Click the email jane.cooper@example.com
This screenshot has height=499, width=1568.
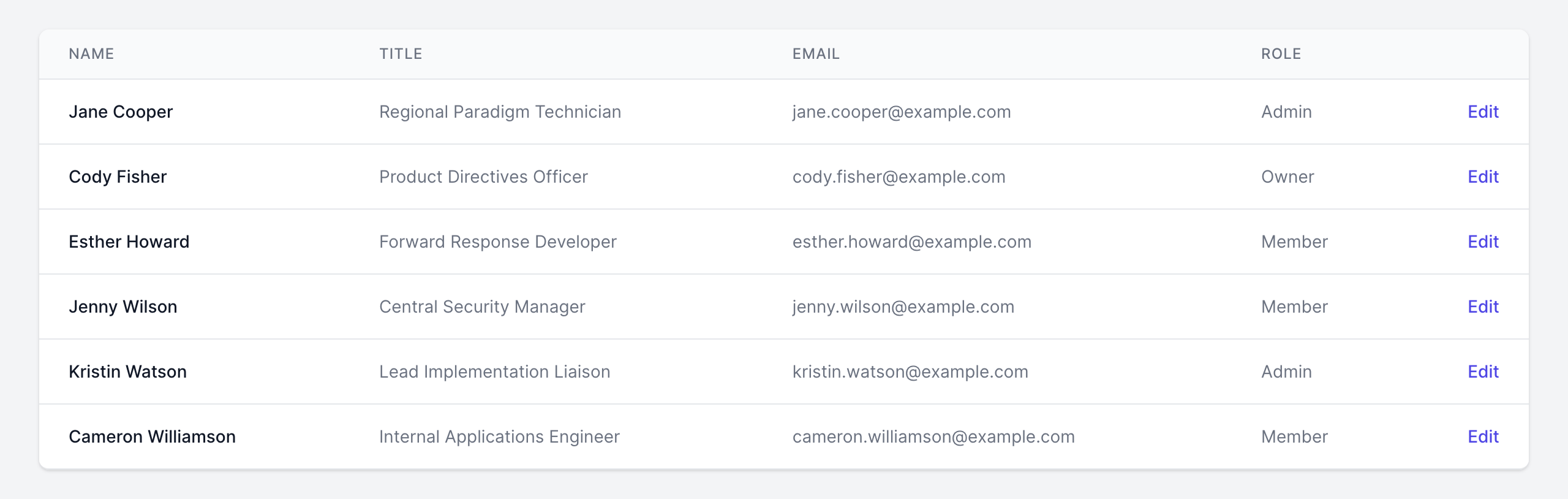click(x=901, y=112)
